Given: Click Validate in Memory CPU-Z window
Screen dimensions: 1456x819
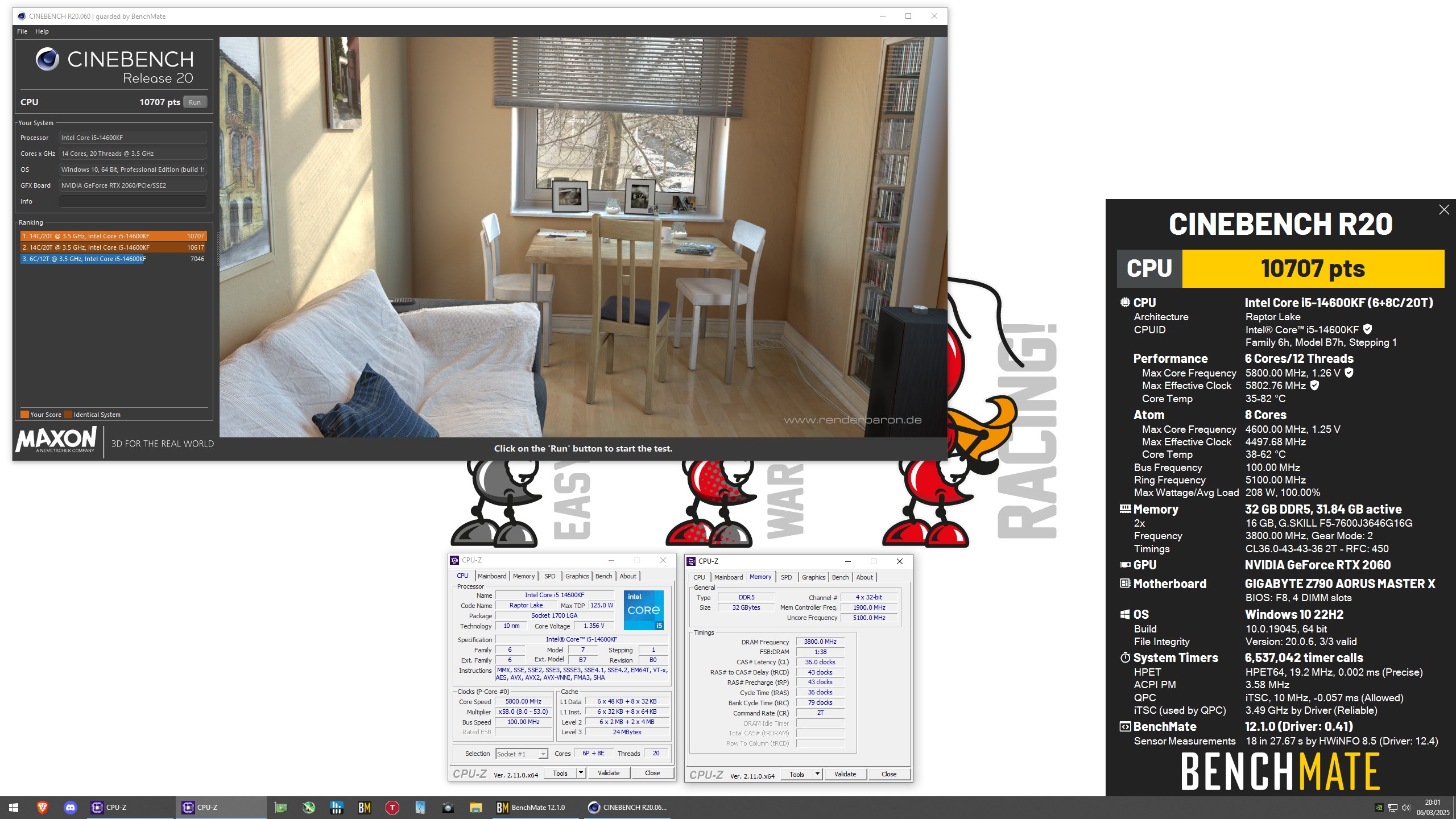Looking at the screenshot, I should pyautogui.click(x=845, y=774).
